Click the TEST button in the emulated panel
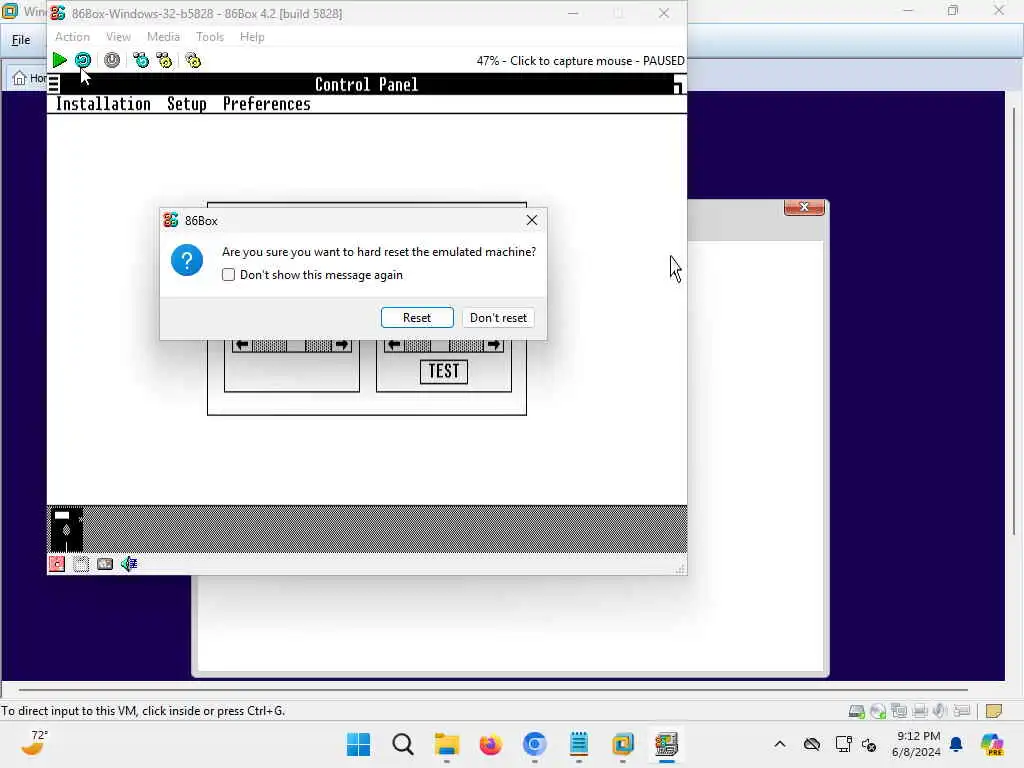This screenshot has height=768, width=1024. pos(443,371)
